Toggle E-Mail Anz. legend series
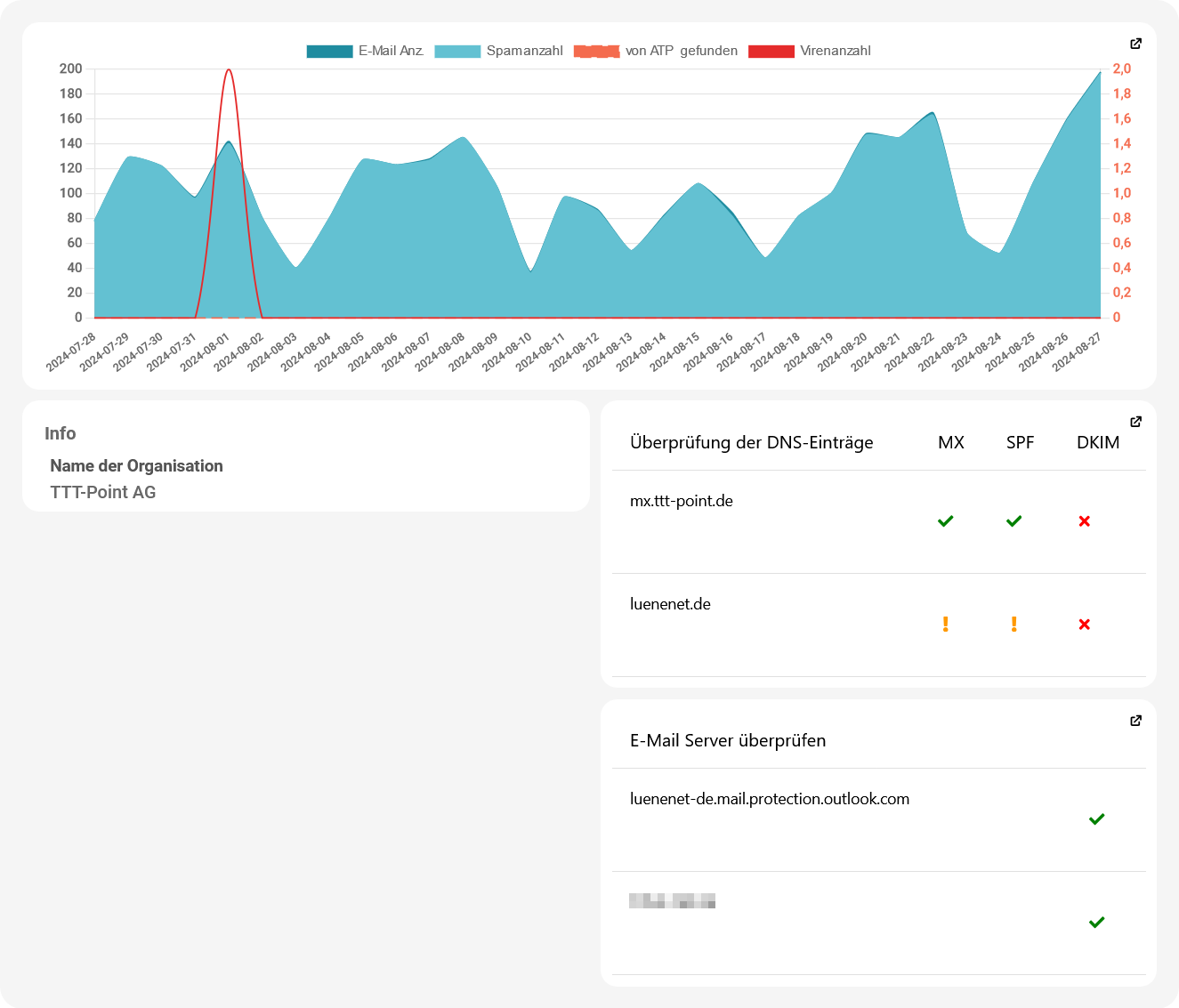The width and height of the screenshot is (1179, 1008). [366, 51]
